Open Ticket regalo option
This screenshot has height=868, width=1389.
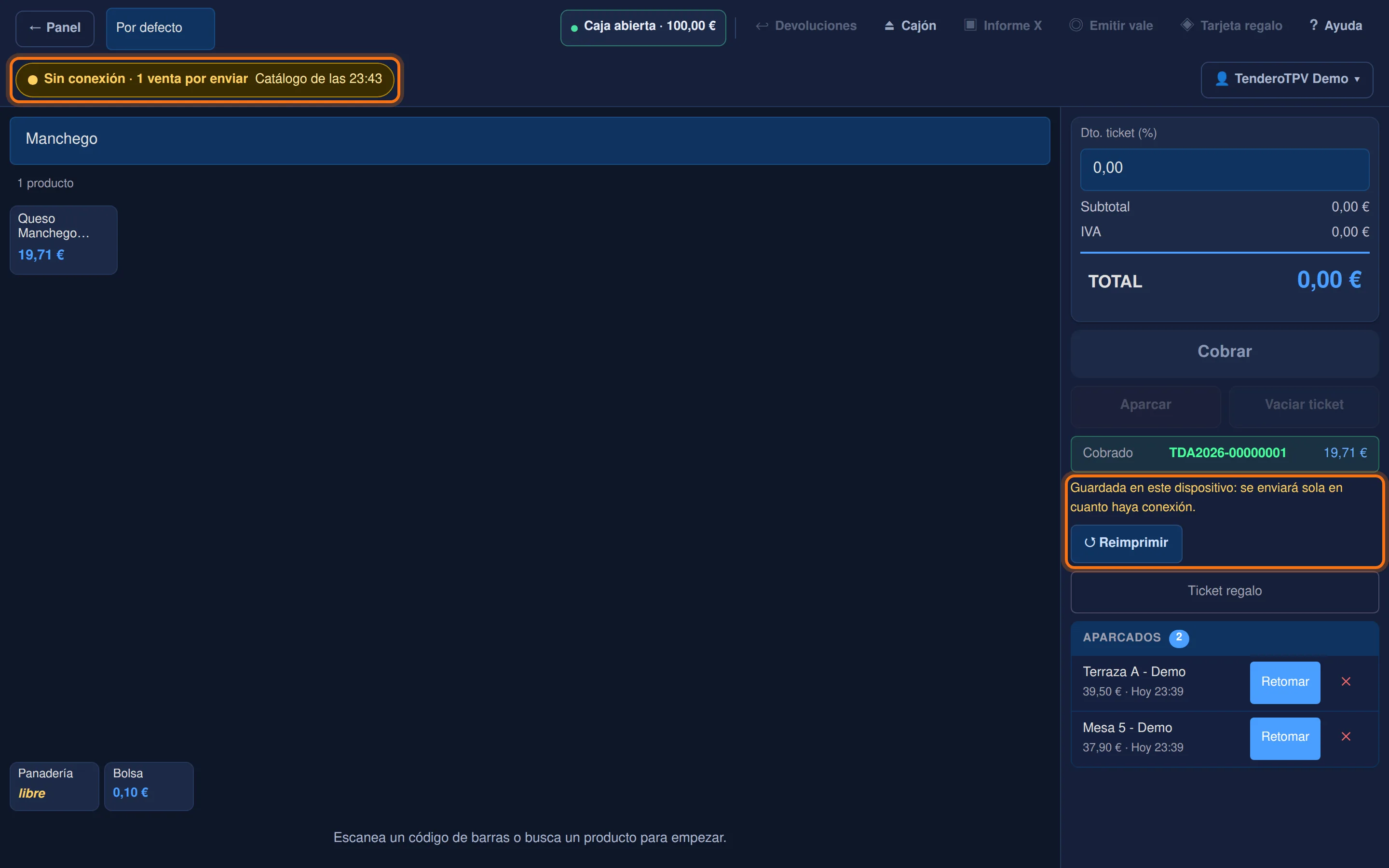1224,592
